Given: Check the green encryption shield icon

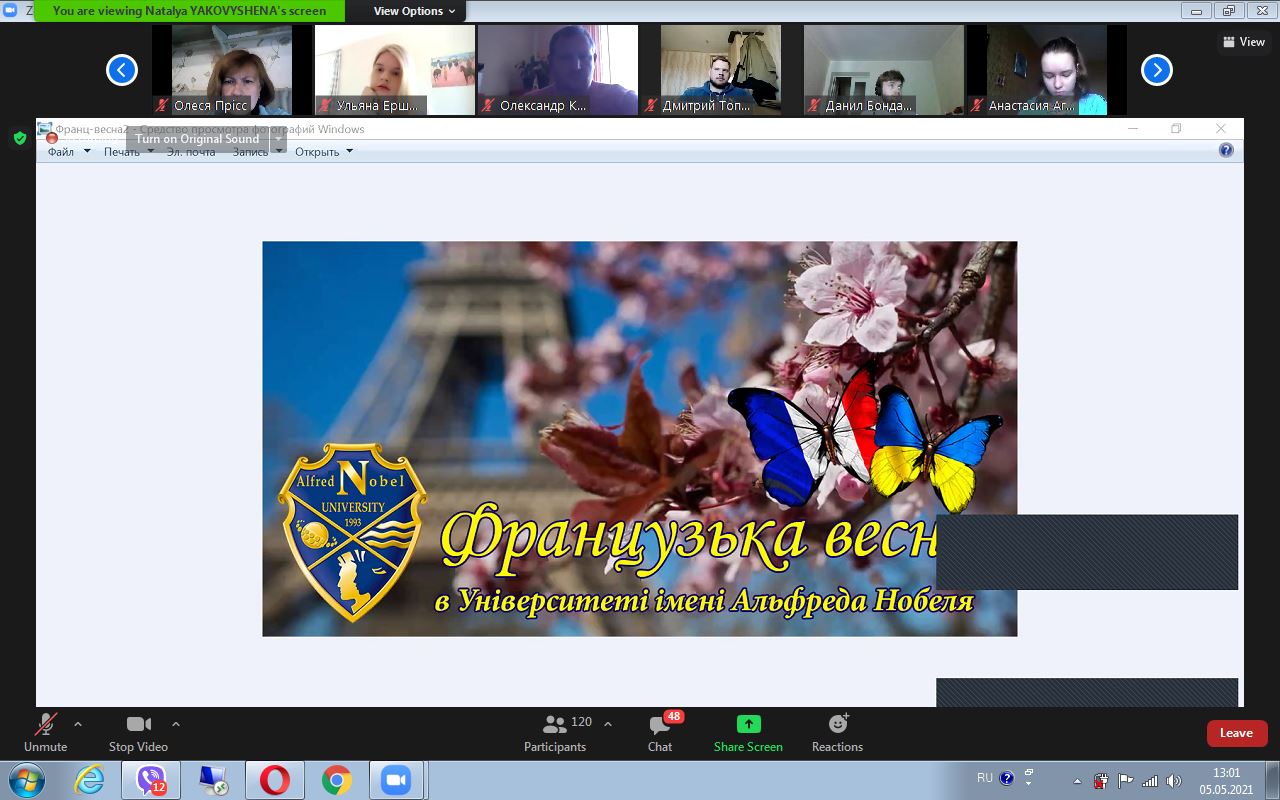Looking at the screenshot, I should [20, 138].
